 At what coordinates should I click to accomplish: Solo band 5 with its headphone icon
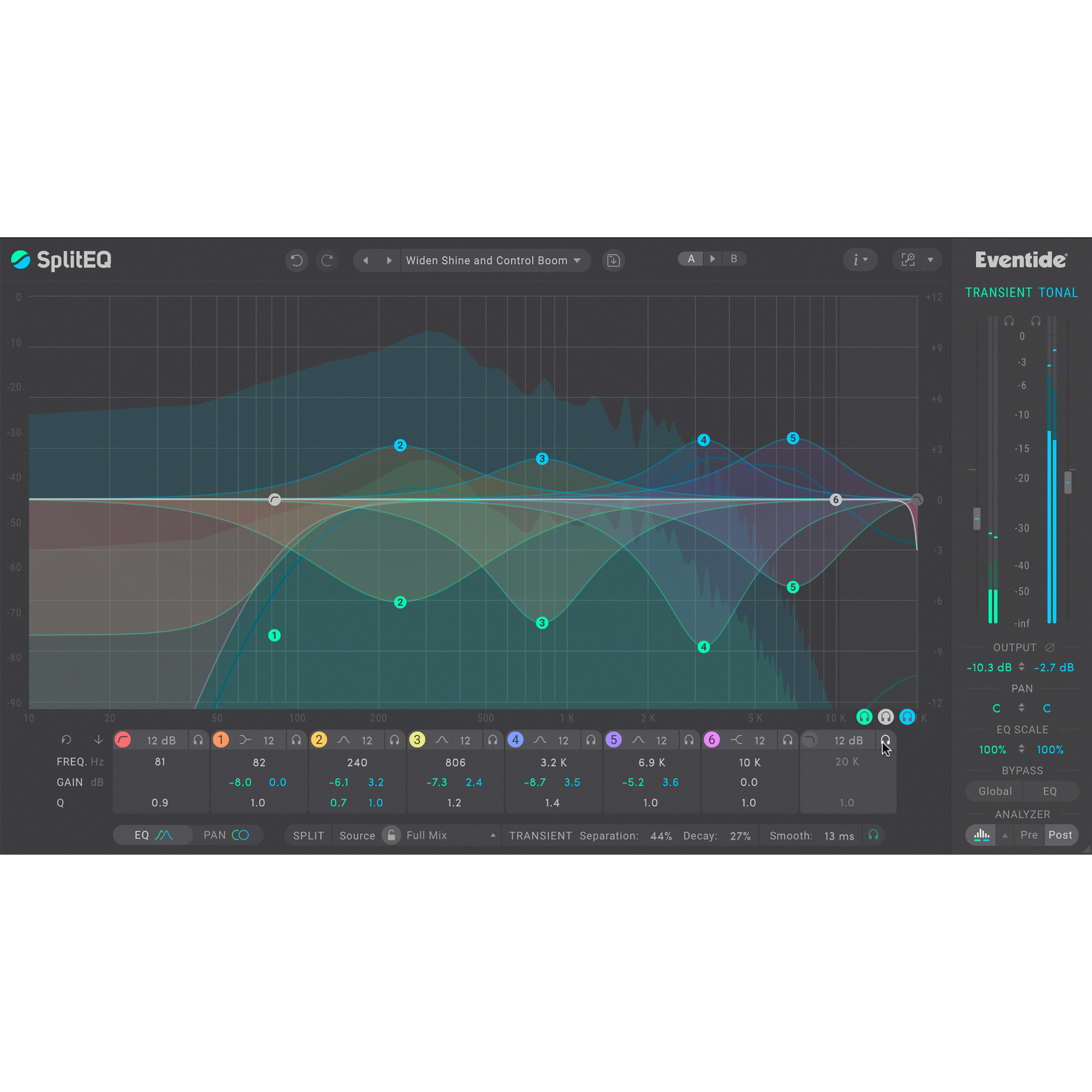point(690,740)
